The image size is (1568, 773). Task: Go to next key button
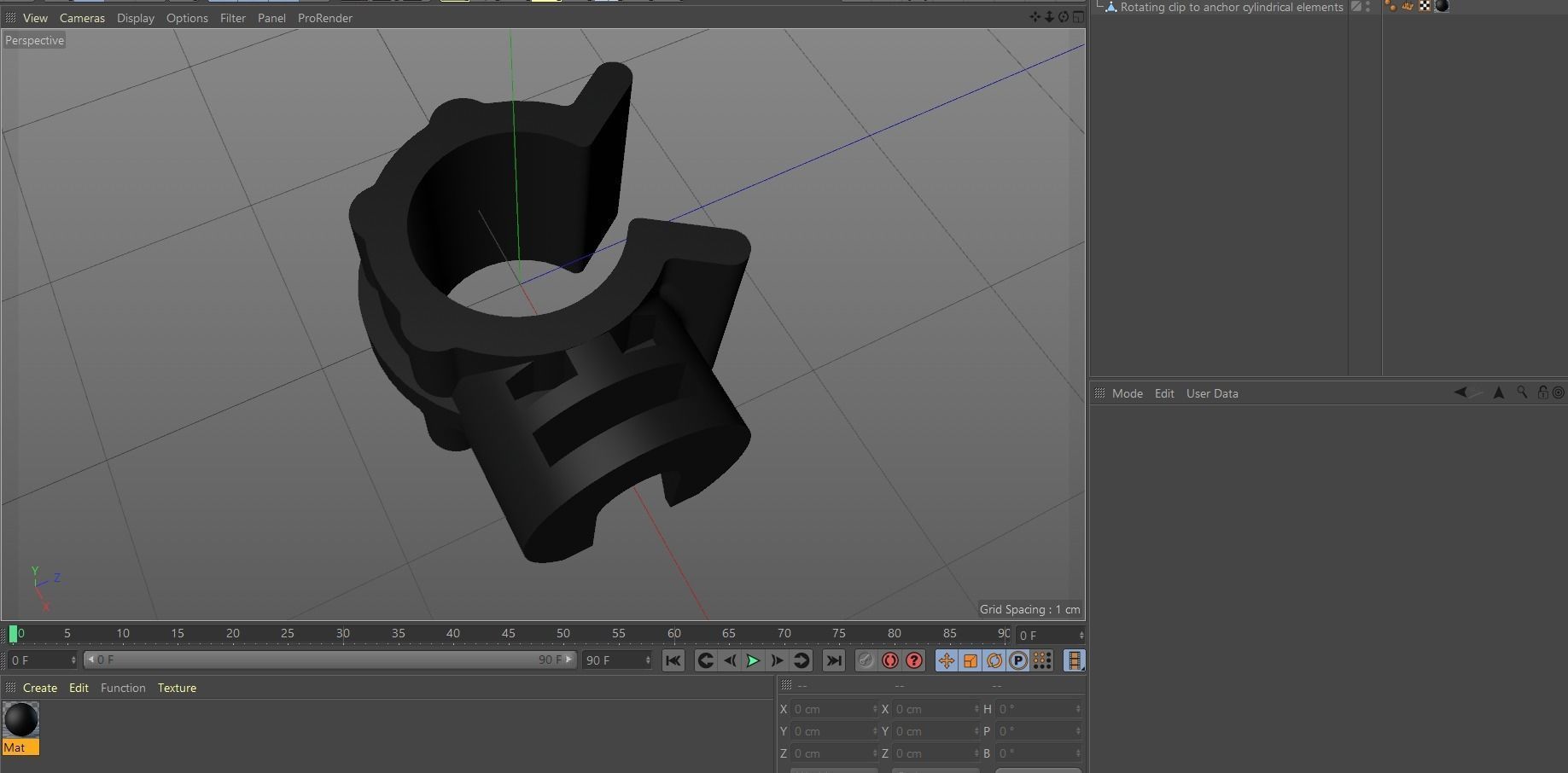[x=801, y=660]
